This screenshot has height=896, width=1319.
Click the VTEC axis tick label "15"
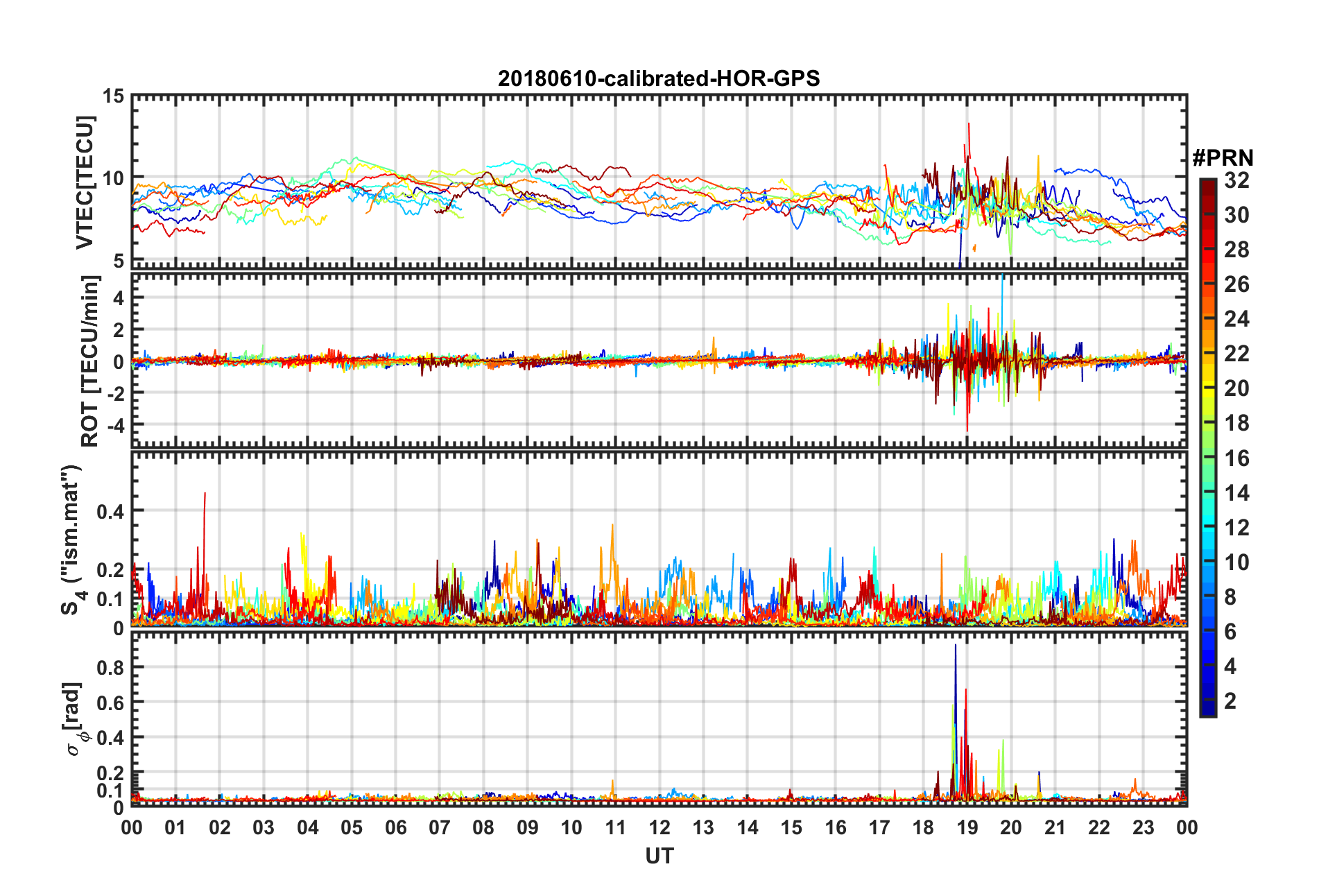pos(113,96)
